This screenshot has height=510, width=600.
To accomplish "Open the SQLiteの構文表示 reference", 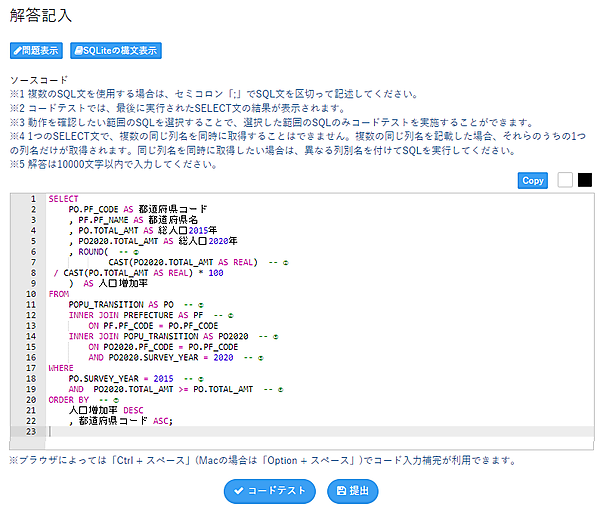I will [116, 50].
